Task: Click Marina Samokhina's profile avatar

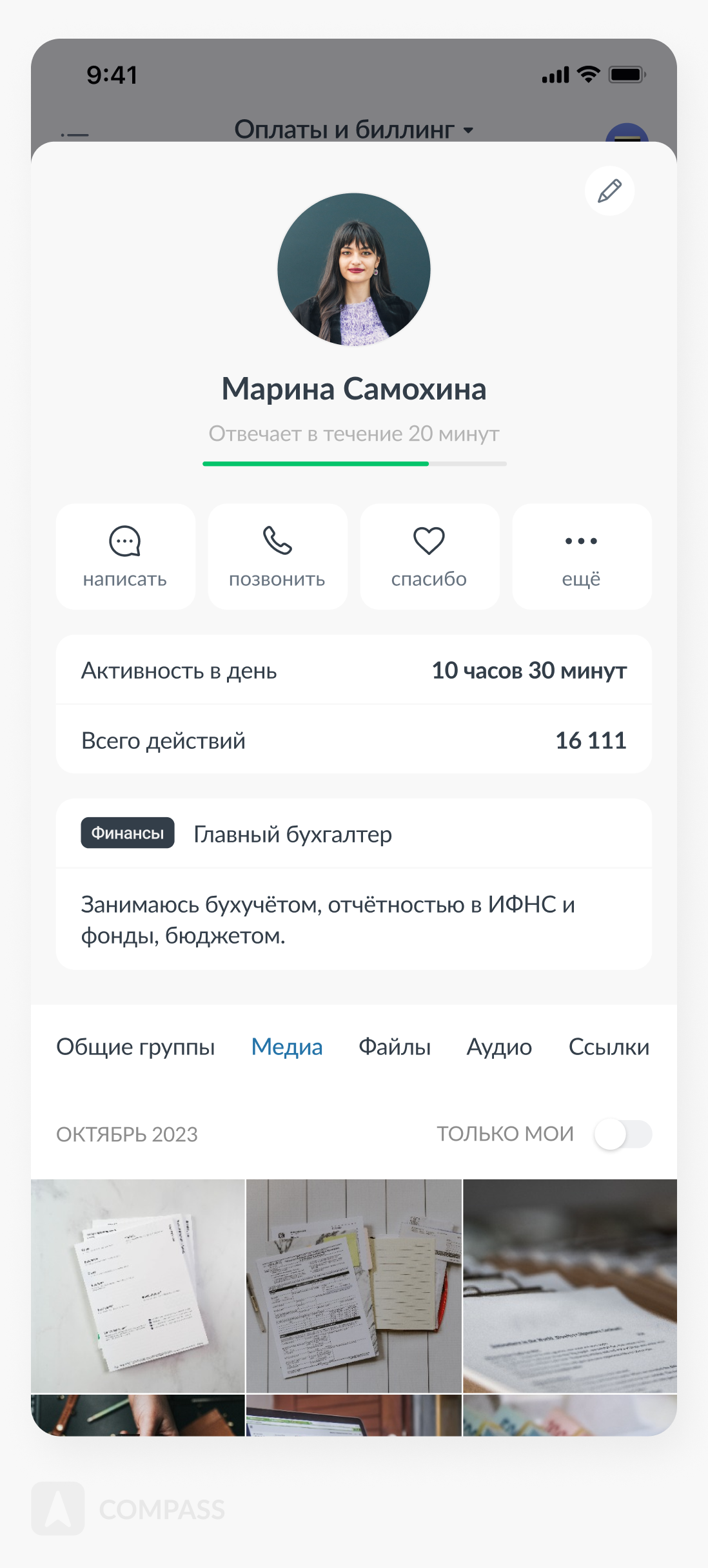Action: pos(354,269)
